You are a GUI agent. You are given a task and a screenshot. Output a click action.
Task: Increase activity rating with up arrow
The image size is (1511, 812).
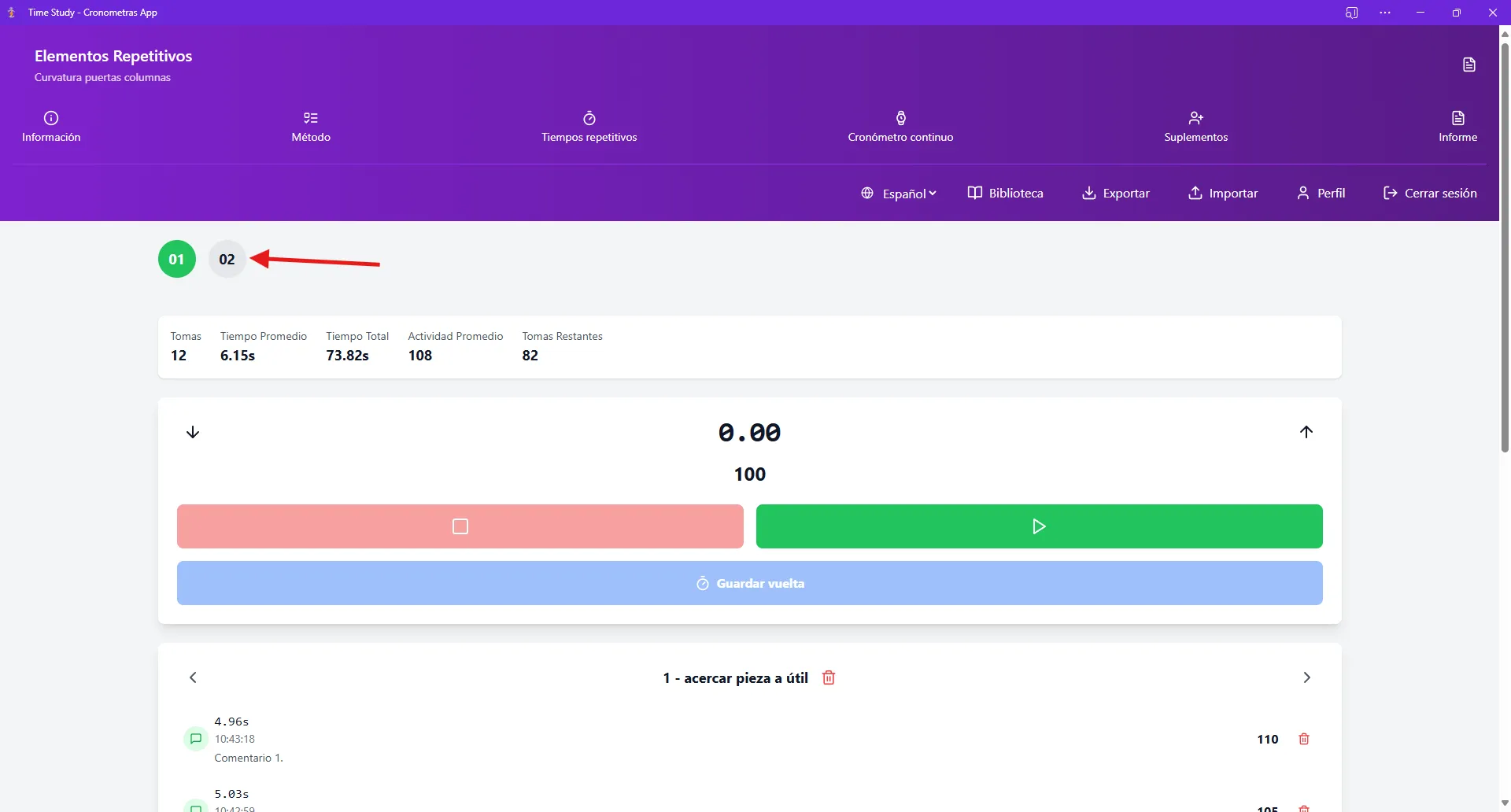coord(1306,432)
